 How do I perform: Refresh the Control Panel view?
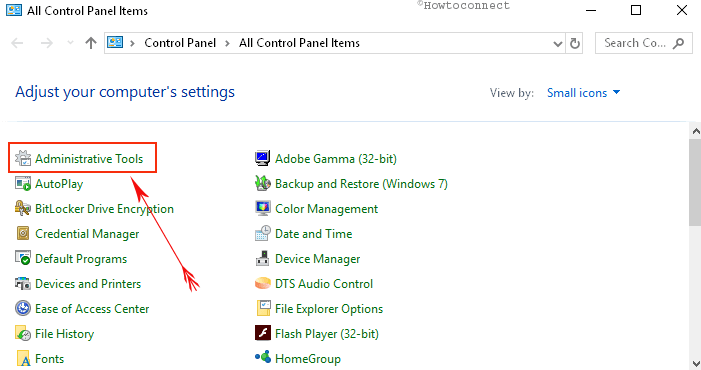pos(574,43)
